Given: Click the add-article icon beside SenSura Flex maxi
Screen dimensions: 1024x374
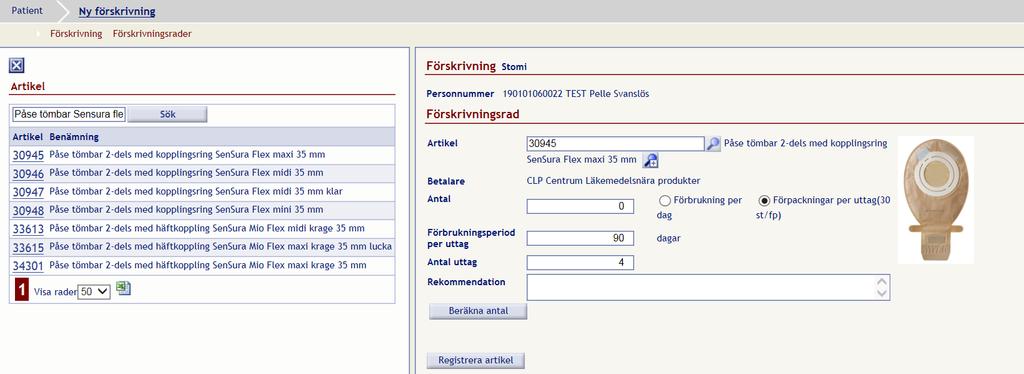Looking at the screenshot, I should point(650,160).
